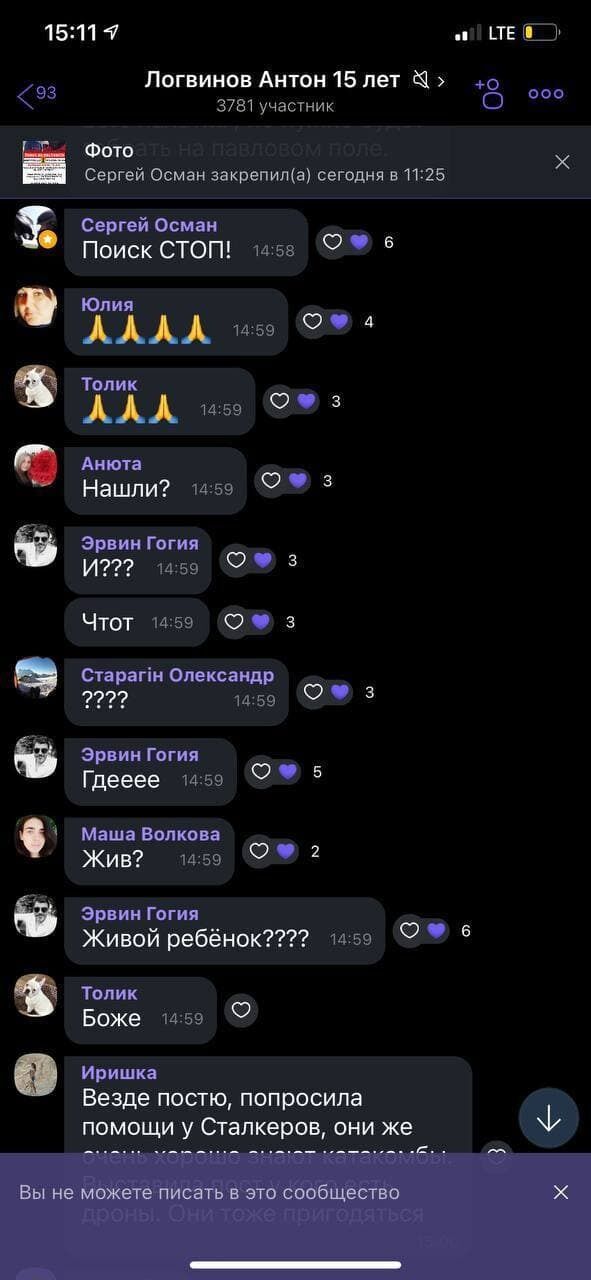Toggle heart on Толик's 'Боже' message

241,1010
